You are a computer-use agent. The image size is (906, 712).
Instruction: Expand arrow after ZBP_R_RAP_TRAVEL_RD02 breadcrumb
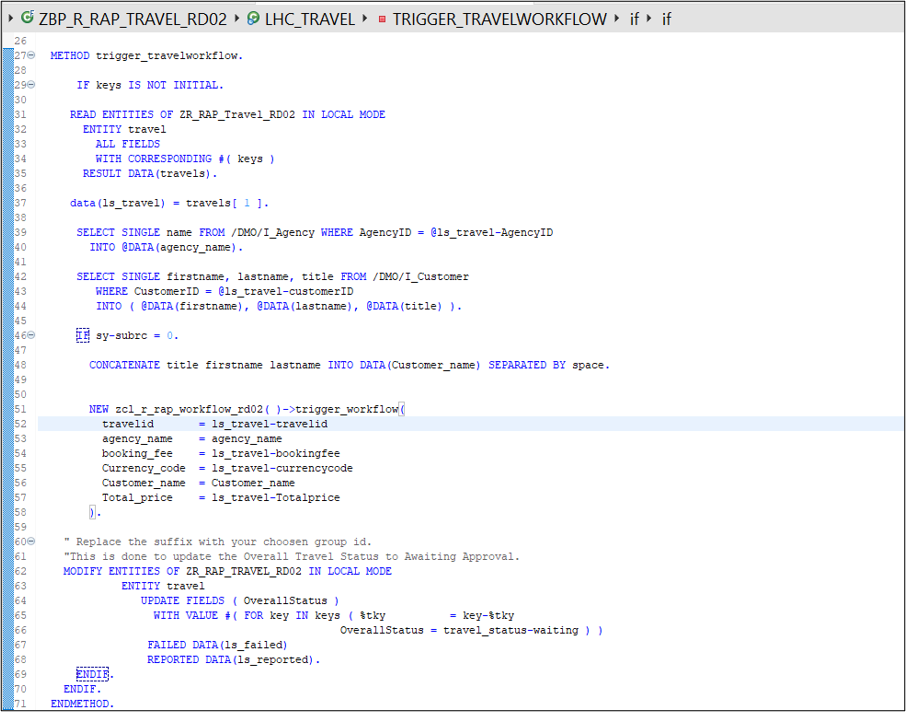tap(237, 18)
